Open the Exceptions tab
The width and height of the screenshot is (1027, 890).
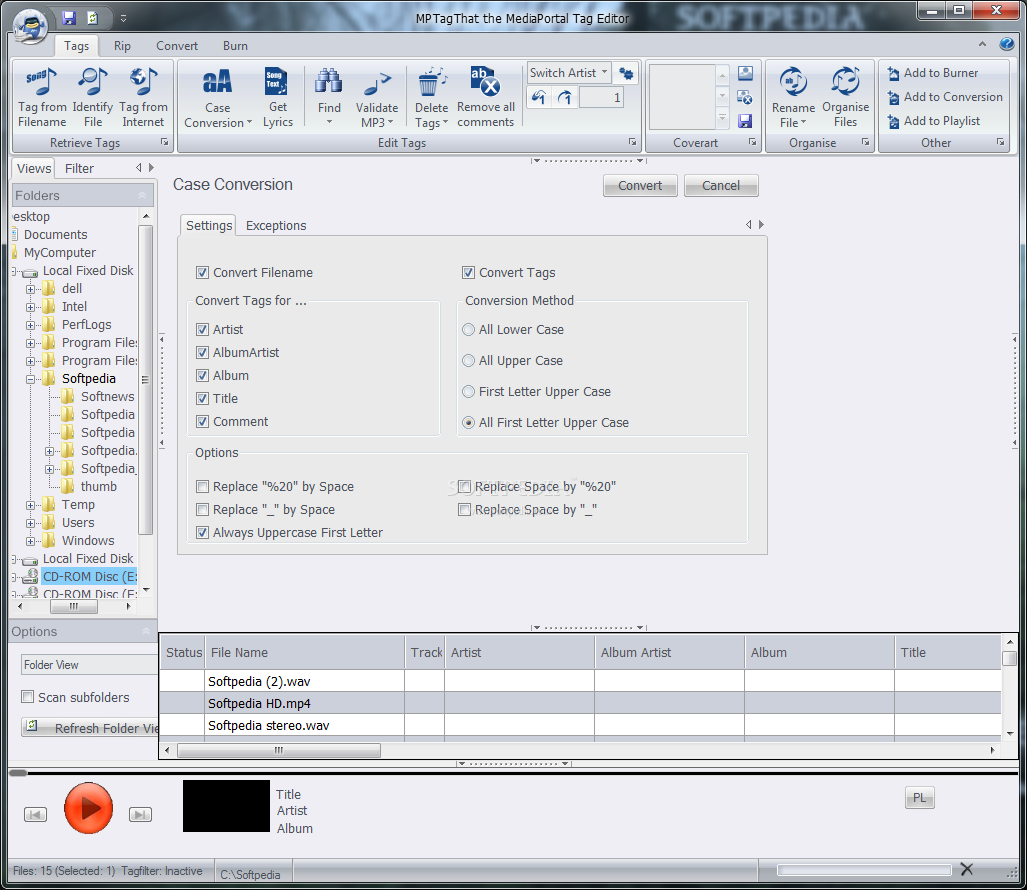point(276,225)
